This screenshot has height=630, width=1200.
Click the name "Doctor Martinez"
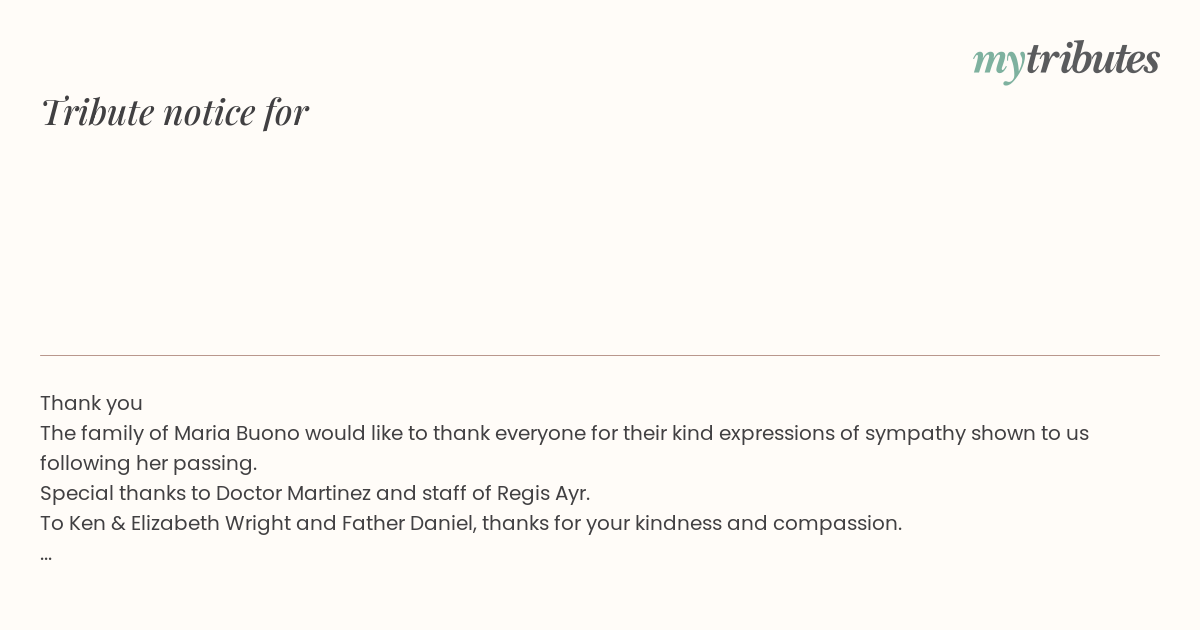293,493
